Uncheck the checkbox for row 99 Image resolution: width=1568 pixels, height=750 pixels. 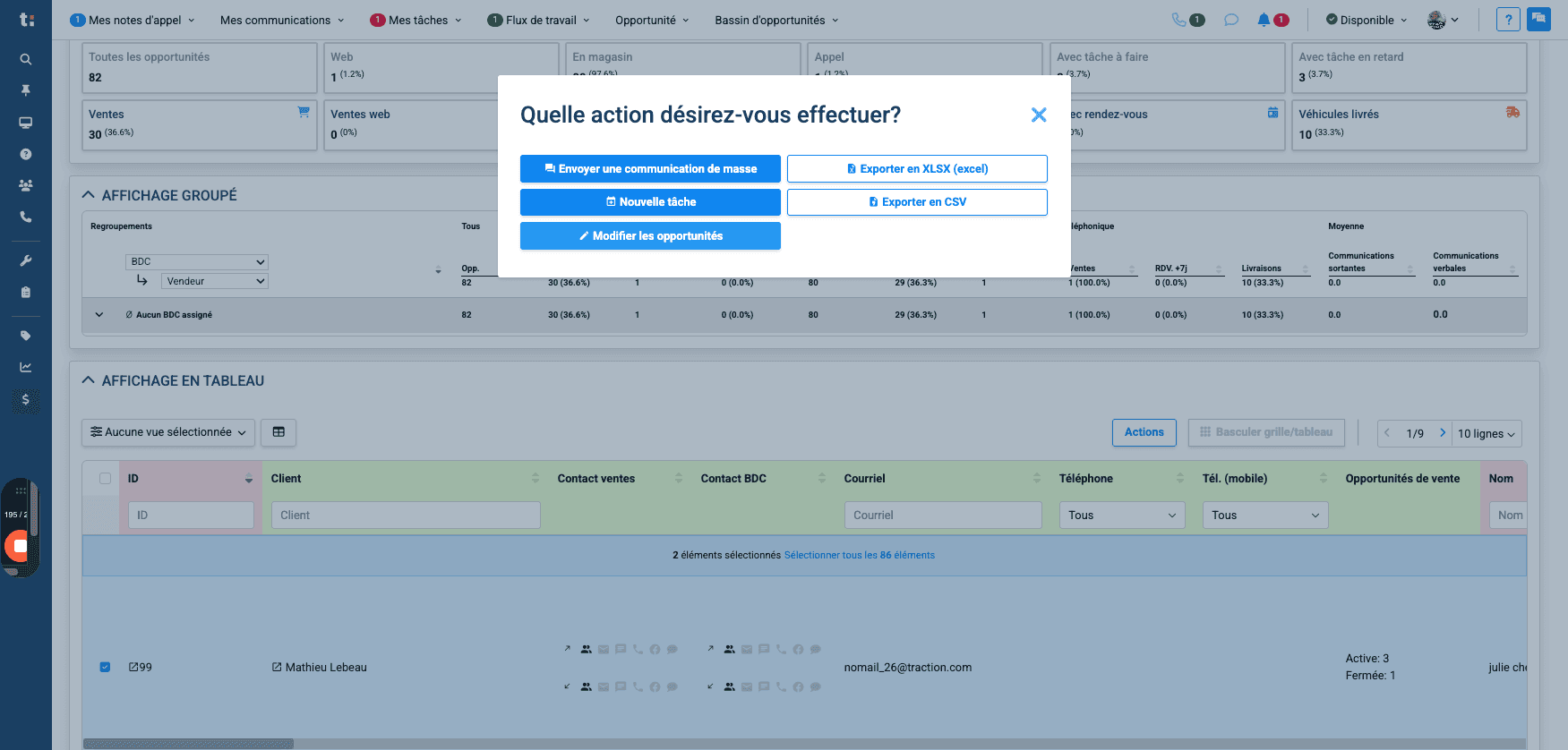(x=105, y=667)
